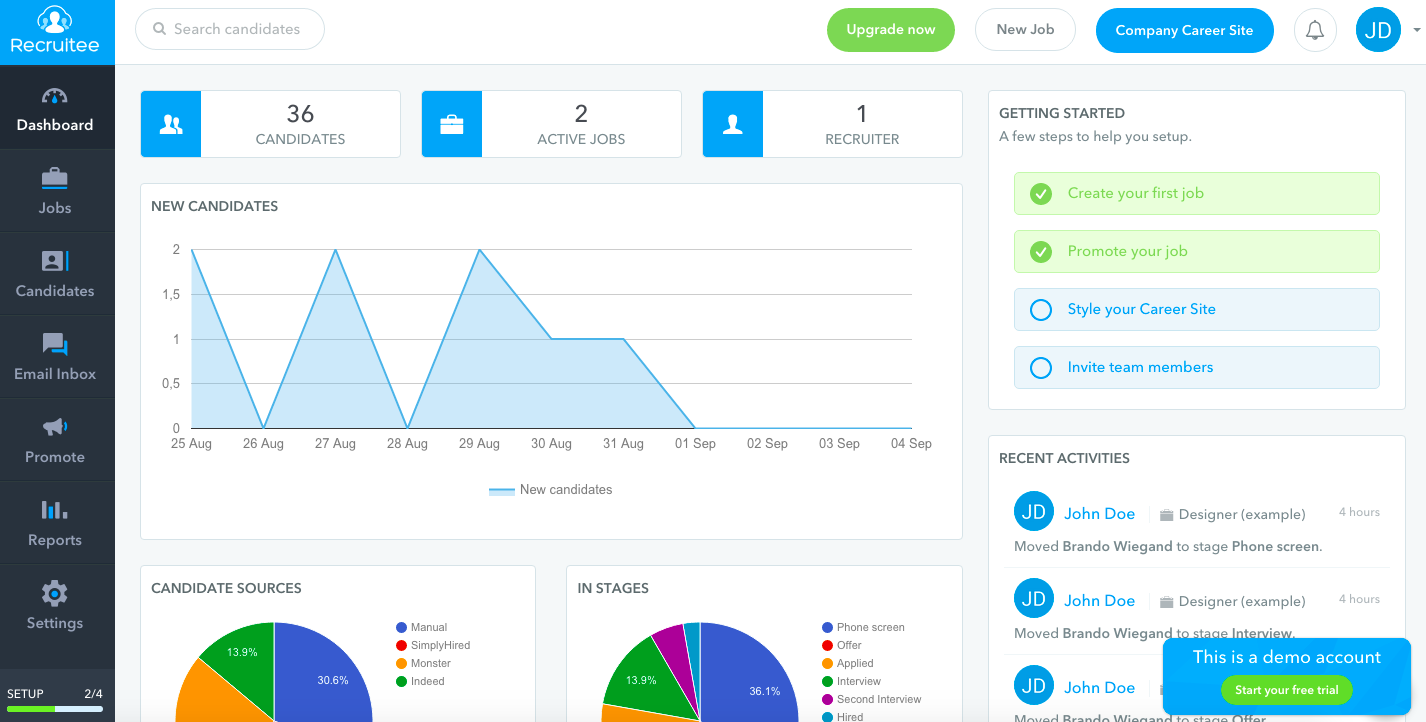
Task: Toggle Monster in the sources legend
Action: (x=424, y=664)
